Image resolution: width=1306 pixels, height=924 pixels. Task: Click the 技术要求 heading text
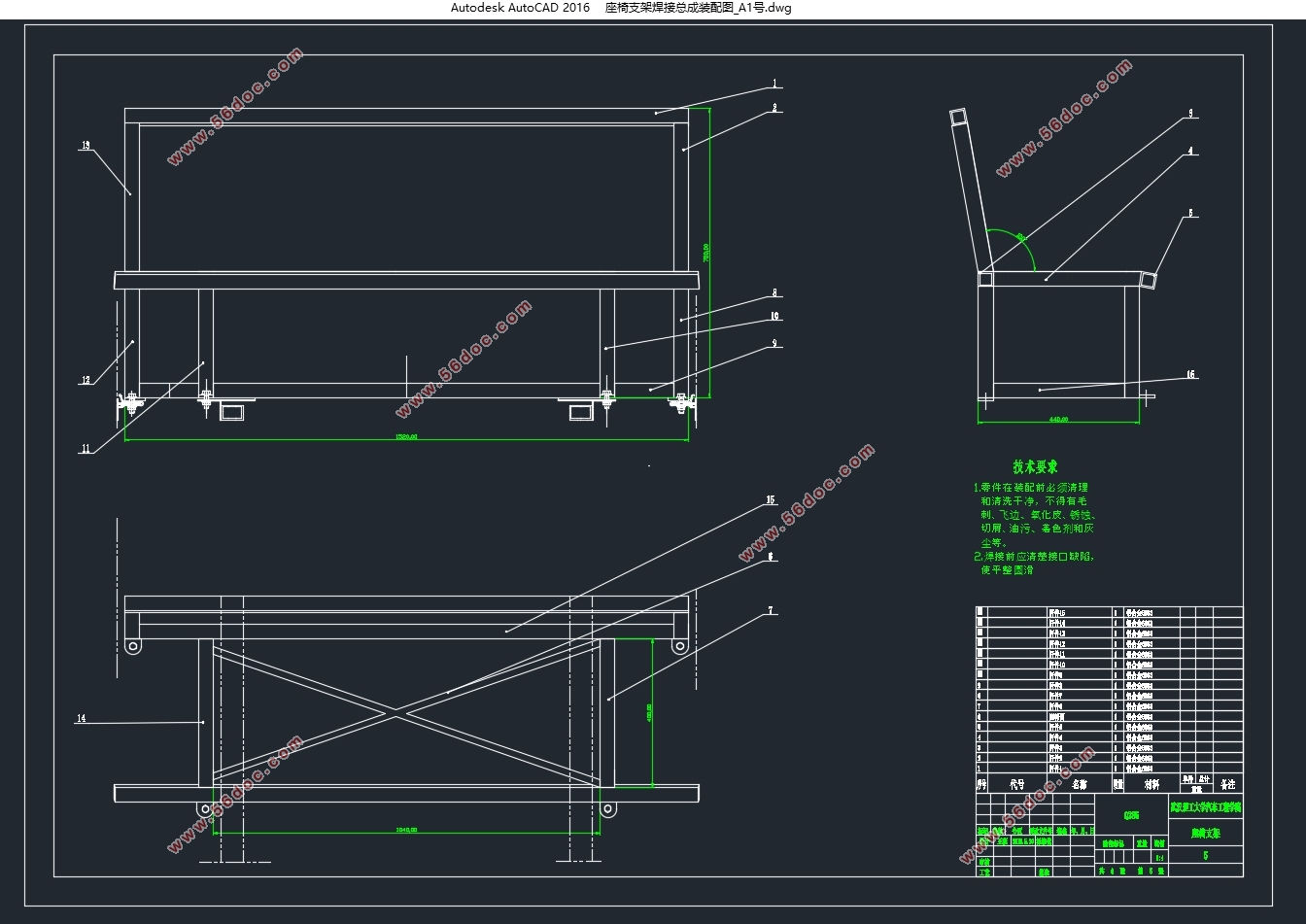(1035, 467)
